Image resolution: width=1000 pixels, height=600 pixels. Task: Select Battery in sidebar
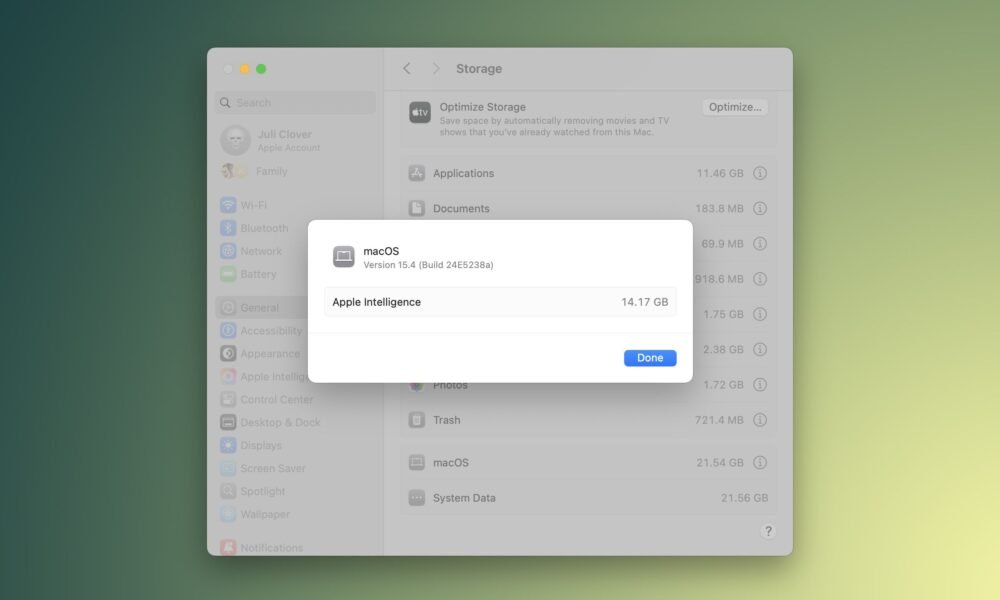point(257,274)
